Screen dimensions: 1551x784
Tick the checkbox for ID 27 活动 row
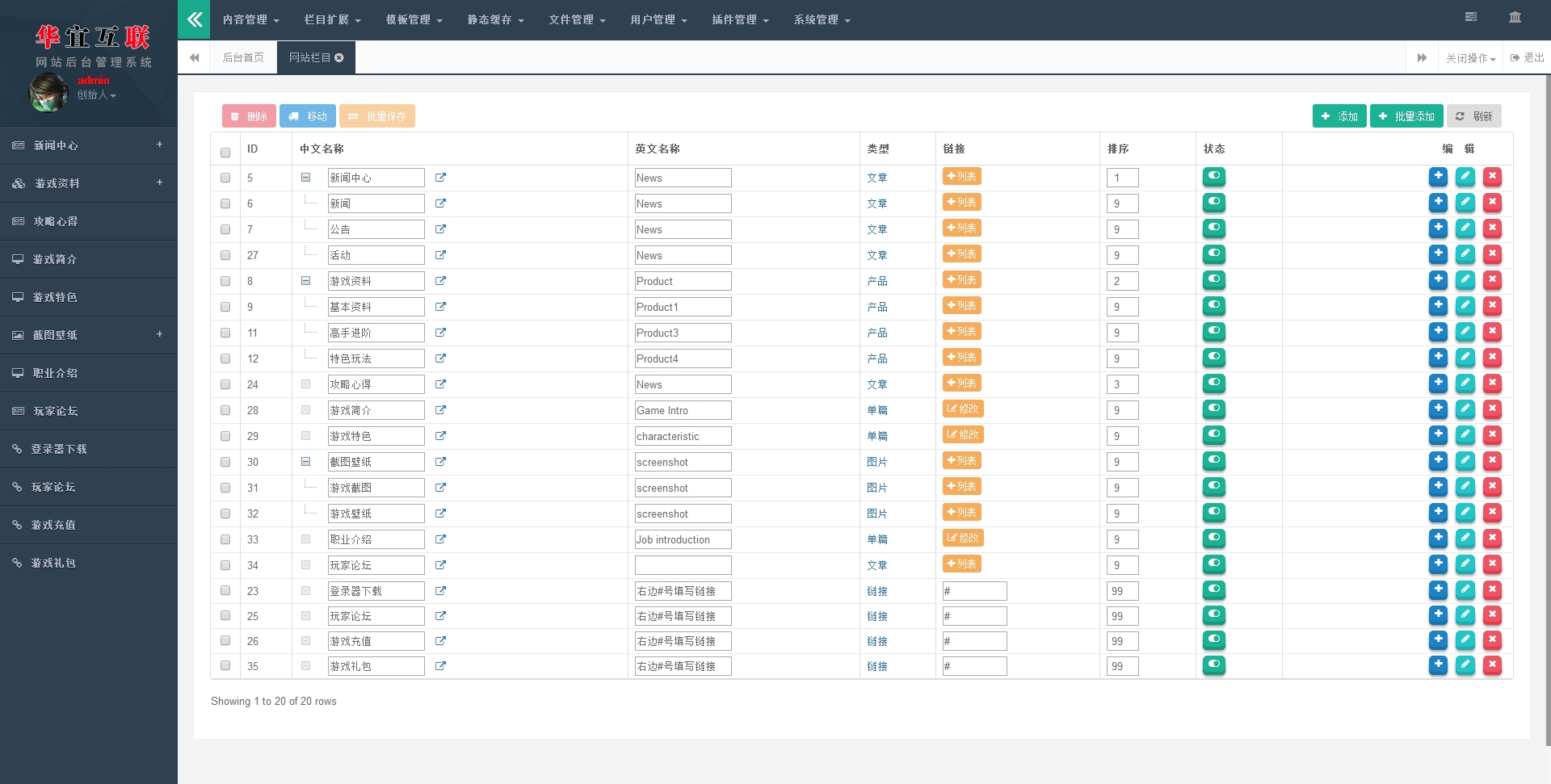pyautogui.click(x=225, y=255)
